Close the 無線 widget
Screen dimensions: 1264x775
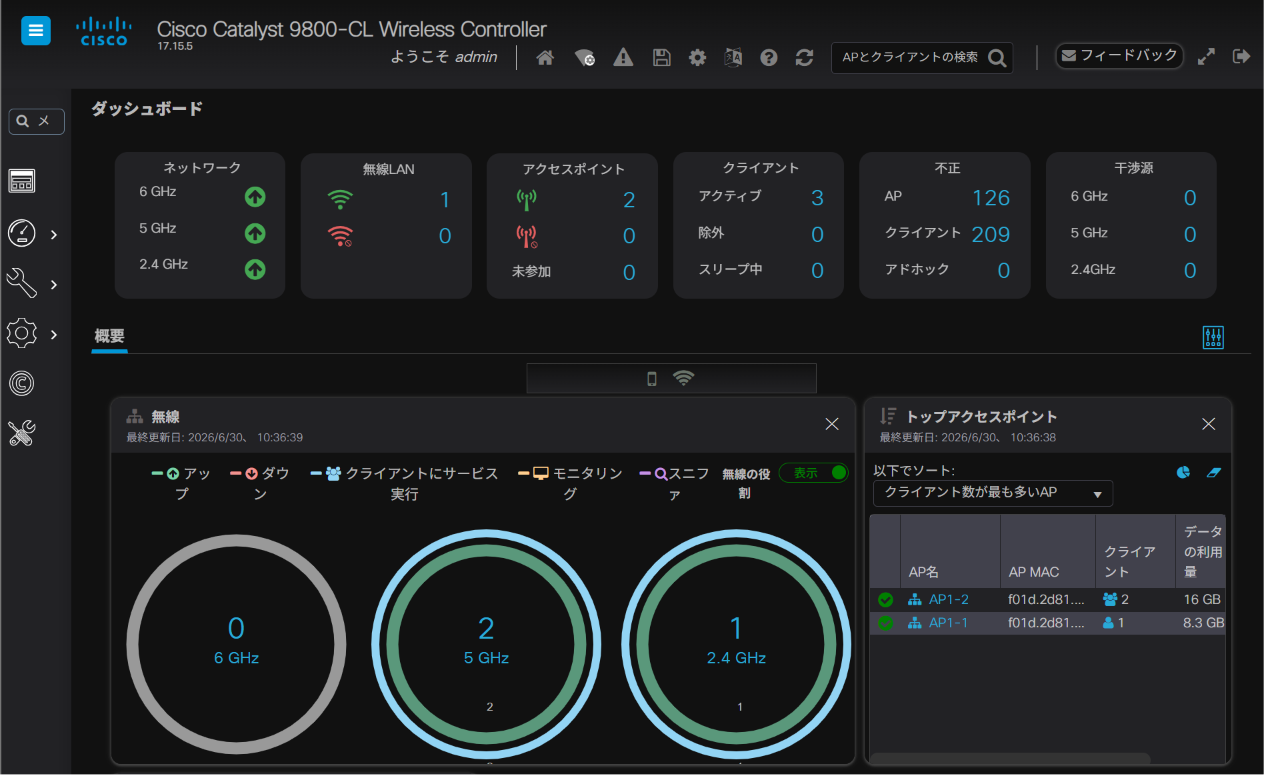(x=832, y=424)
